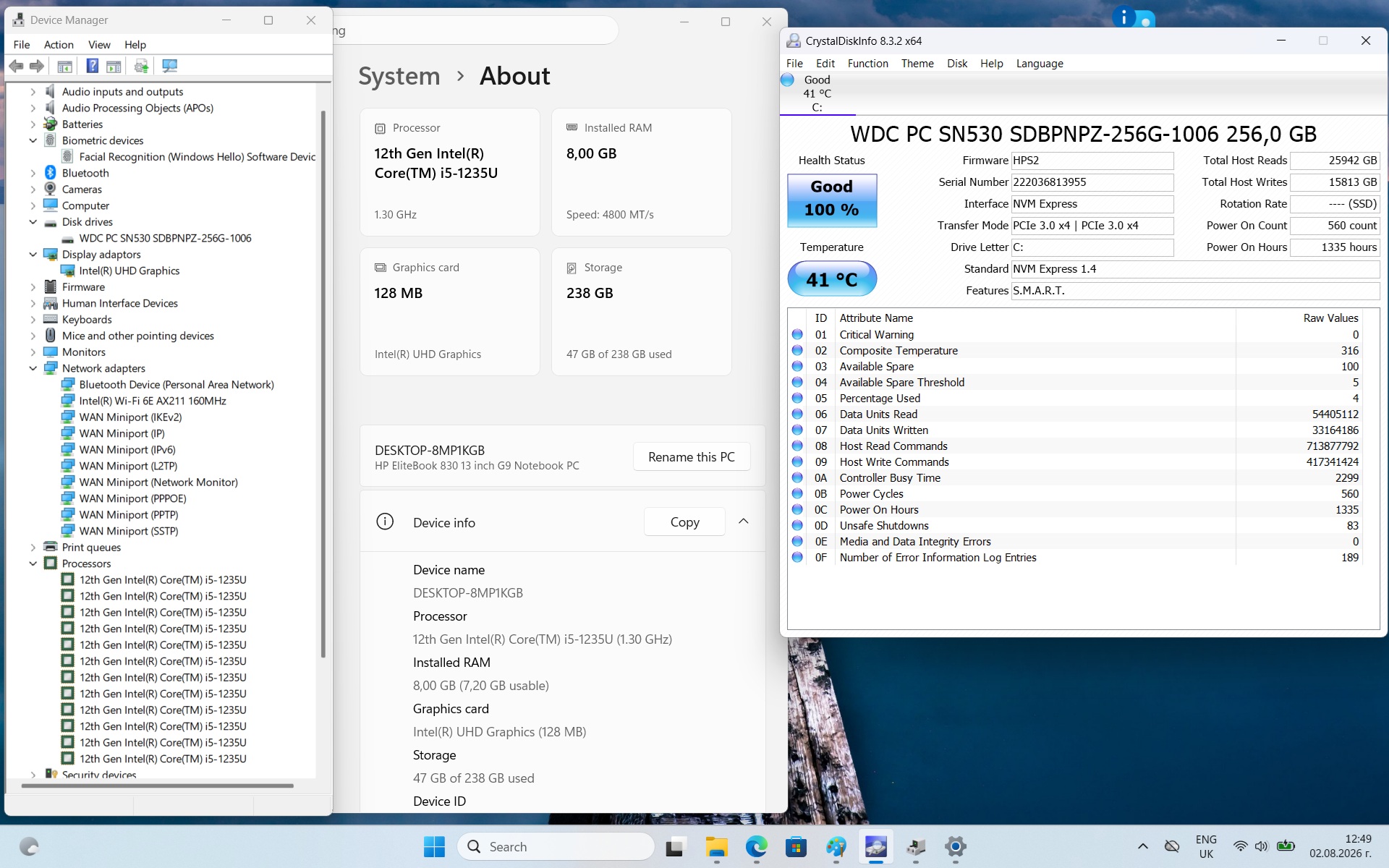1389x868 pixels.
Task: Expand Audio inputs and outputs node
Action: pos(33,92)
